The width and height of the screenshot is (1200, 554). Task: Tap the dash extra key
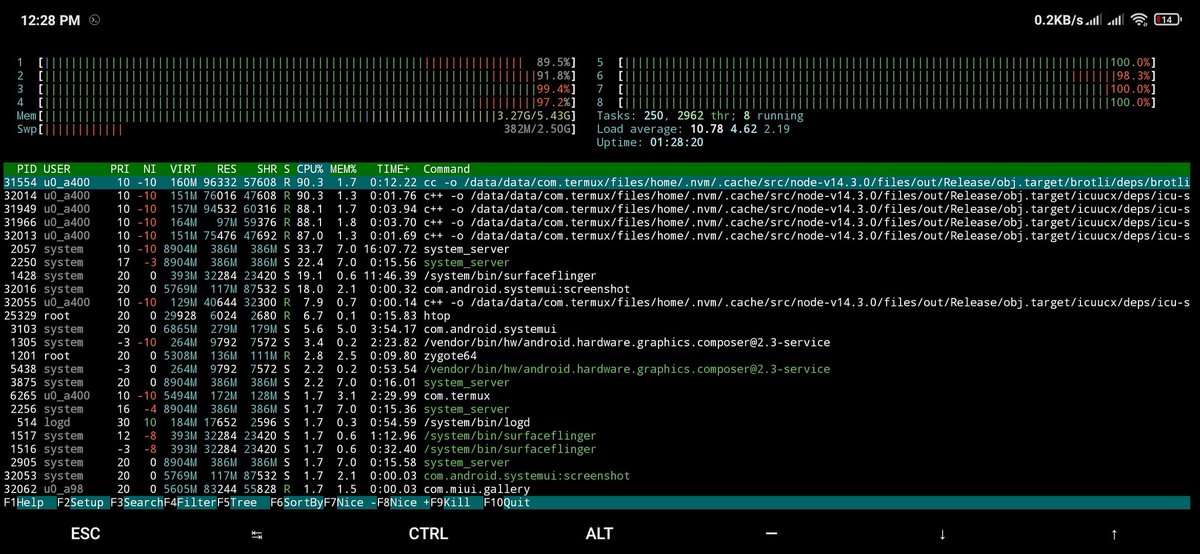[x=771, y=534]
